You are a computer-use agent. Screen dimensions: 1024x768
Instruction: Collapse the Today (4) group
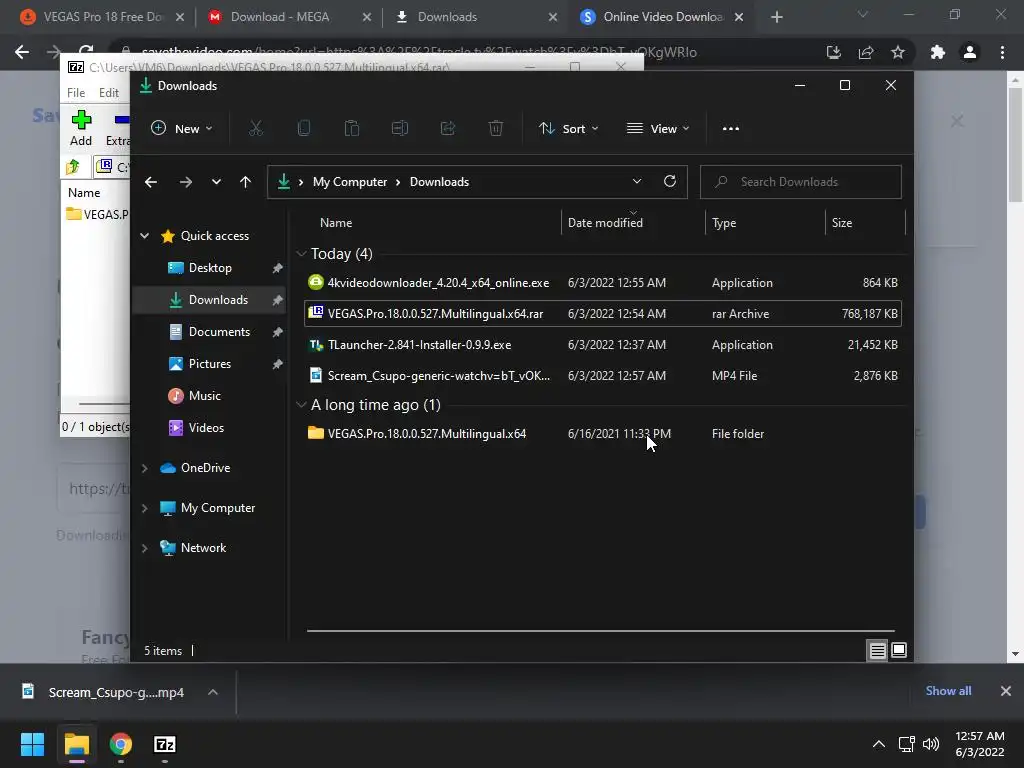(301, 254)
